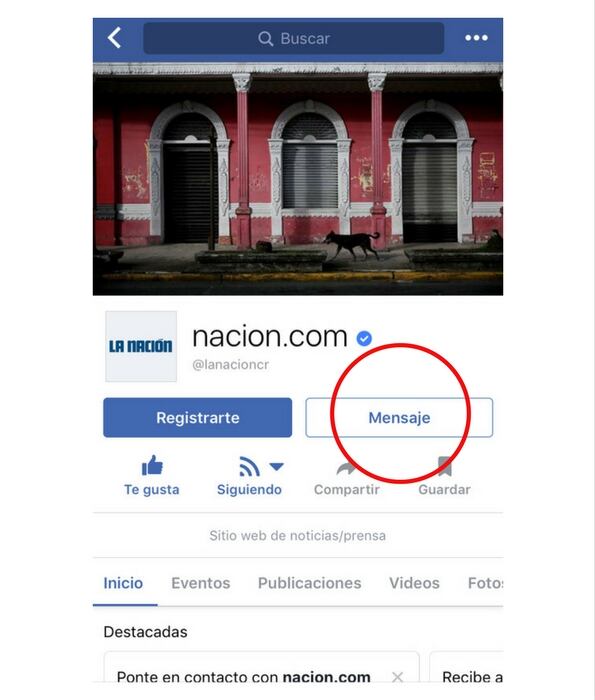
Task: Switch to the Eventos tab
Action: pyautogui.click(x=201, y=583)
